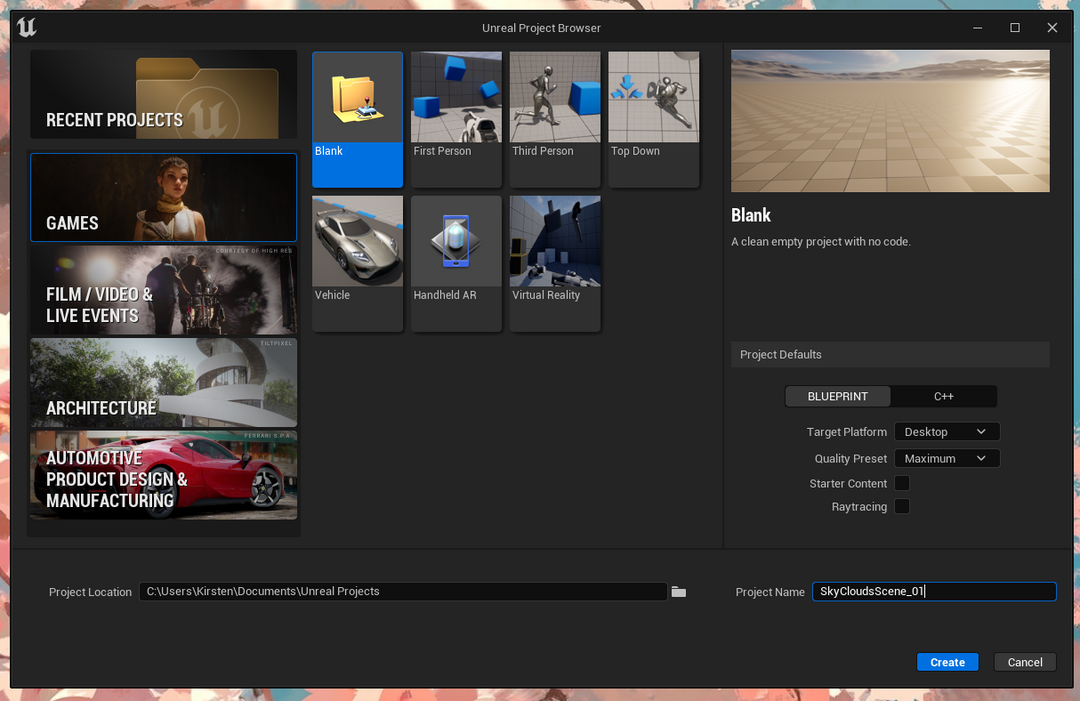
Task: Open the Target Platform dropdown
Action: coord(946,432)
